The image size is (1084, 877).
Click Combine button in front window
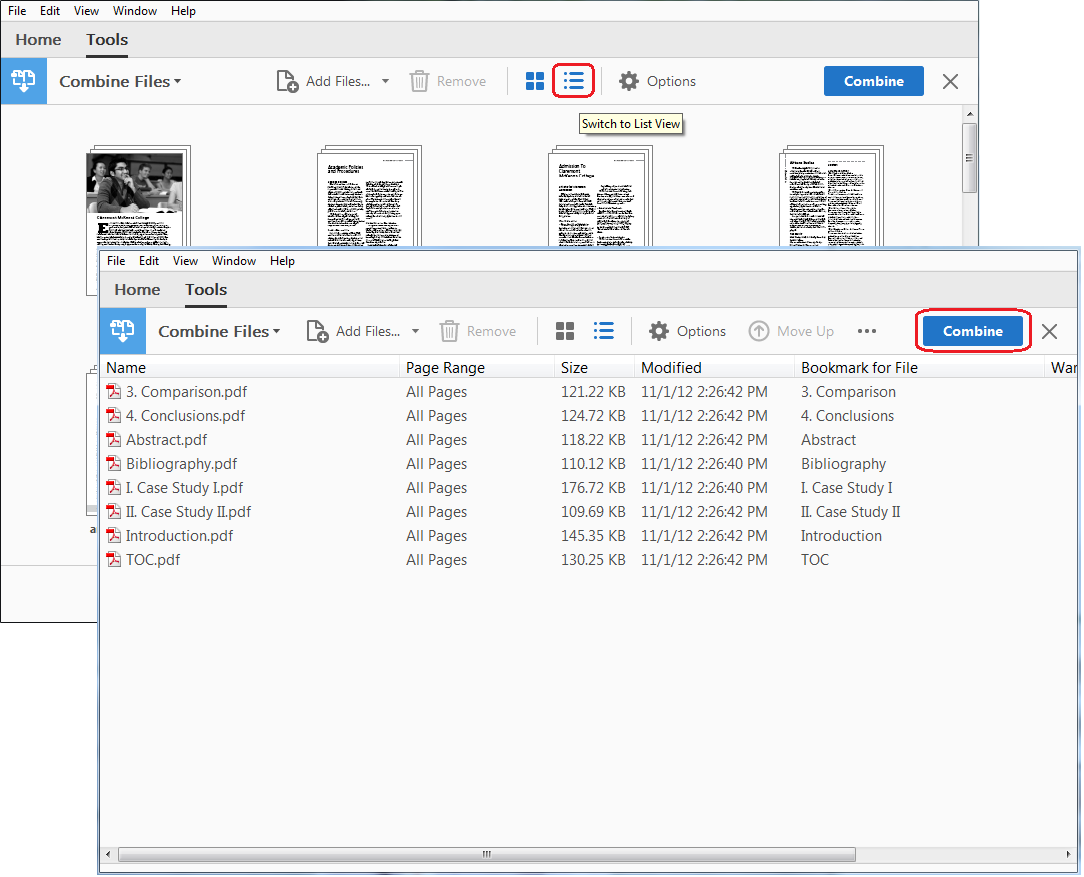click(x=973, y=331)
